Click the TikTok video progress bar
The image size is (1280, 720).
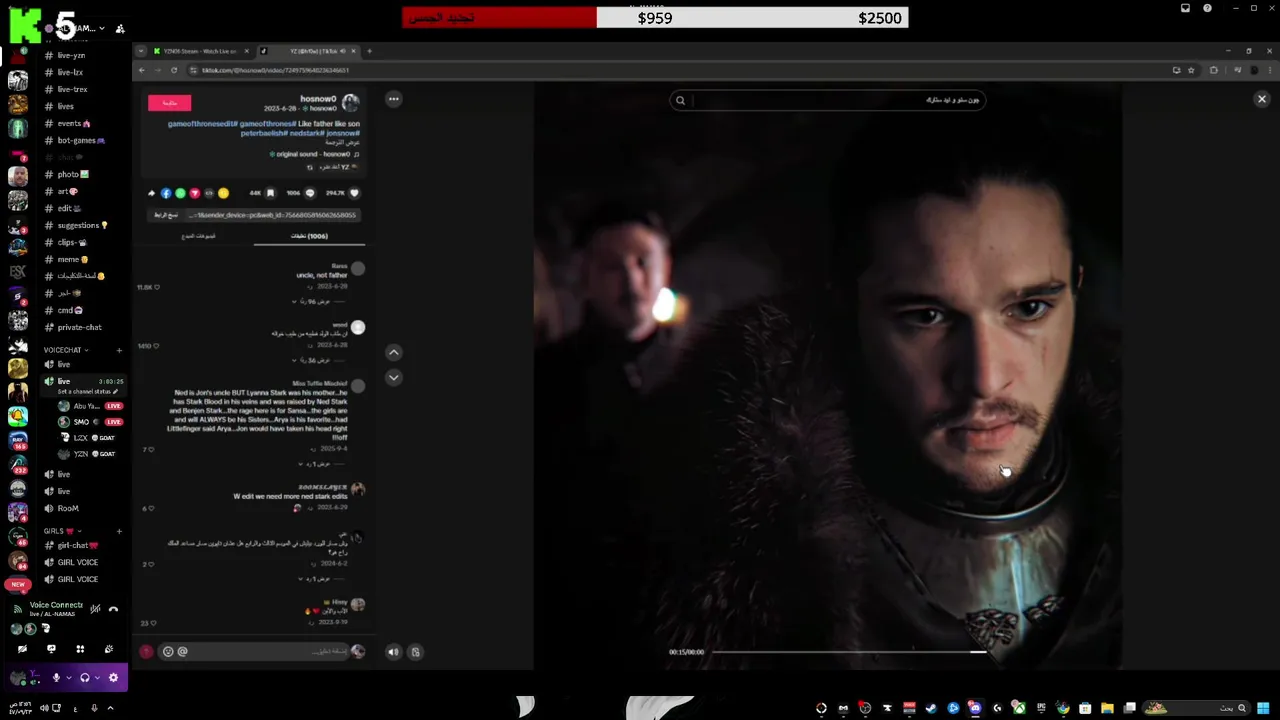pos(850,652)
